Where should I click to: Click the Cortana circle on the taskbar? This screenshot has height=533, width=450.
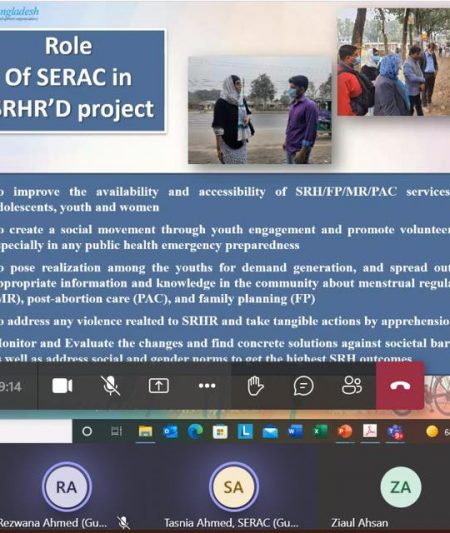[87, 431]
